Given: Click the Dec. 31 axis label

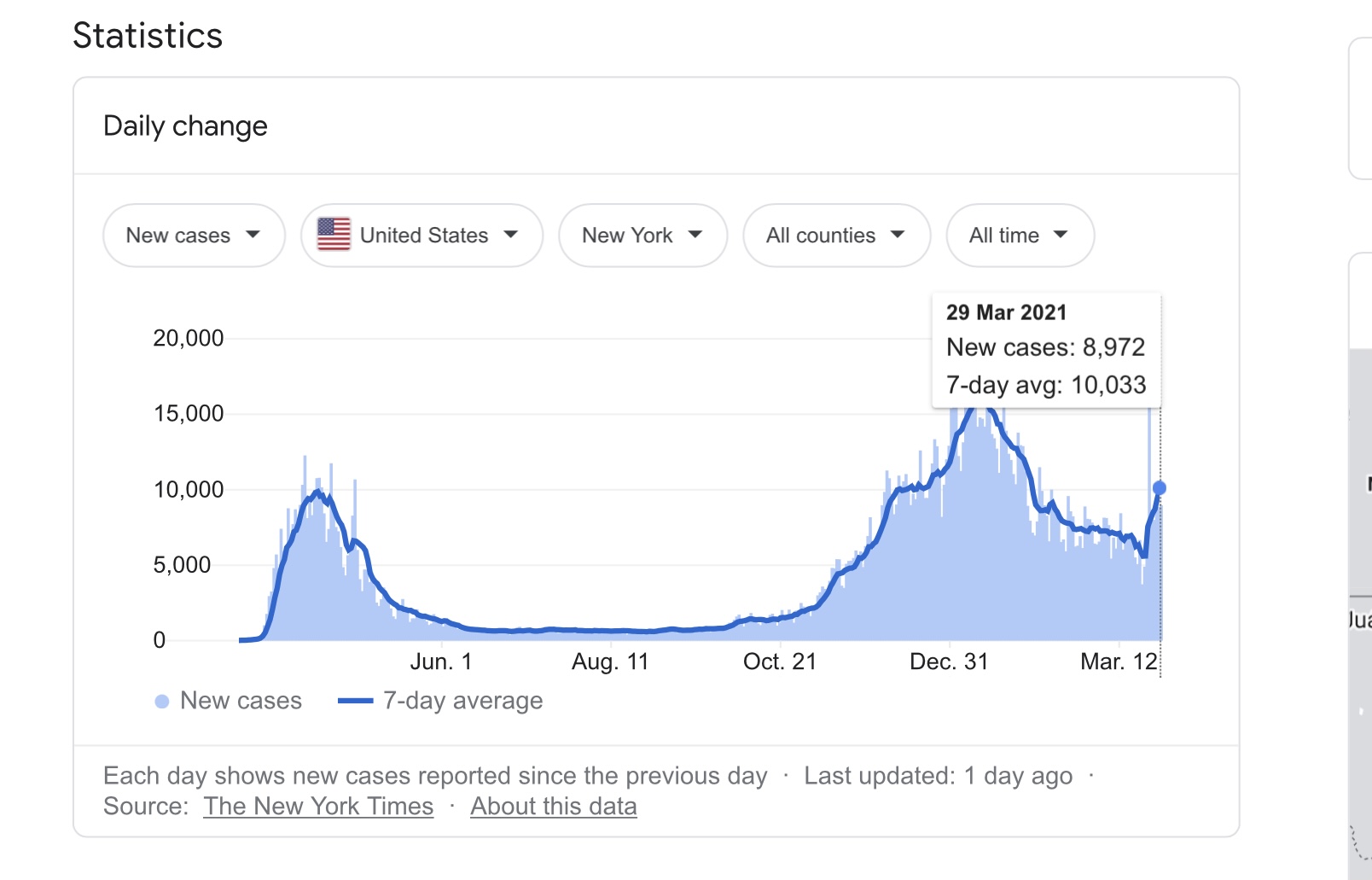Looking at the screenshot, I should (949, 662).
